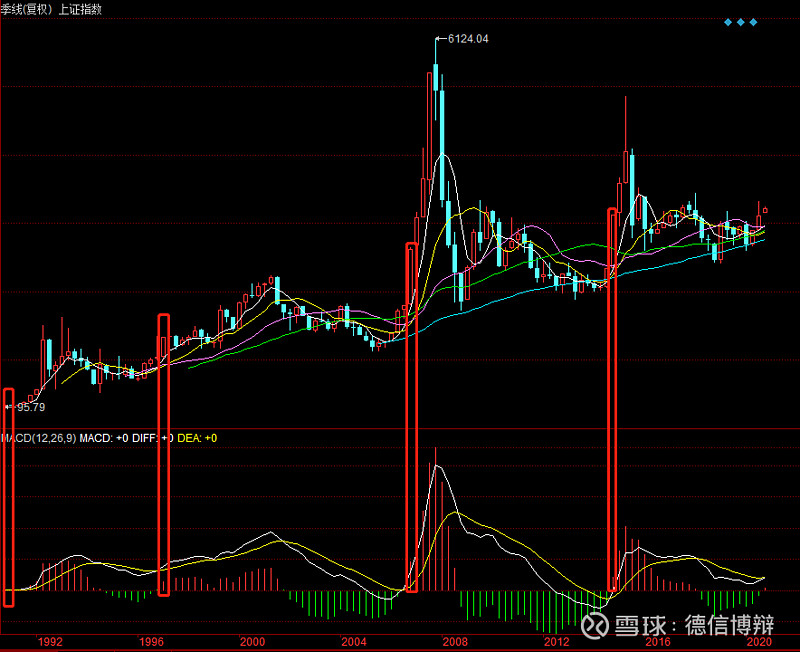Select the 2016 year marker on axis
The height and width of the screenshot is (652, 800).
(x=657, y=641)
